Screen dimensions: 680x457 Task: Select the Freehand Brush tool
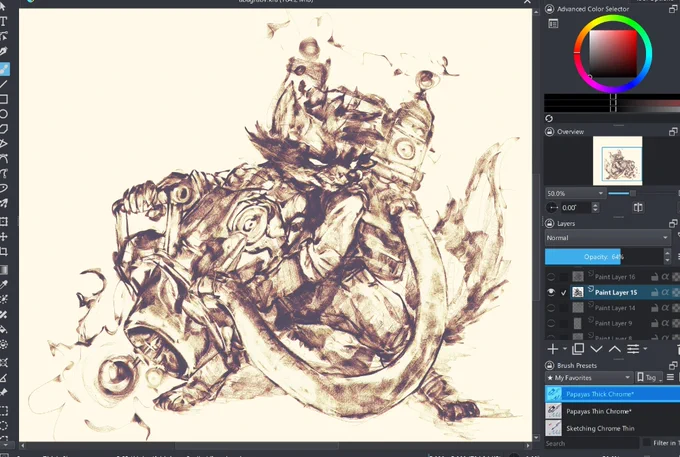pos(4,69)
